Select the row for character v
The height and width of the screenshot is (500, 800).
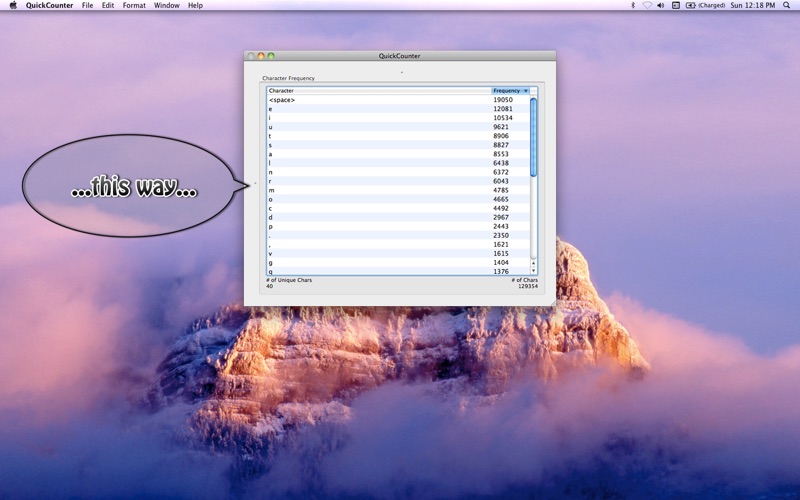tap(398, 254)
